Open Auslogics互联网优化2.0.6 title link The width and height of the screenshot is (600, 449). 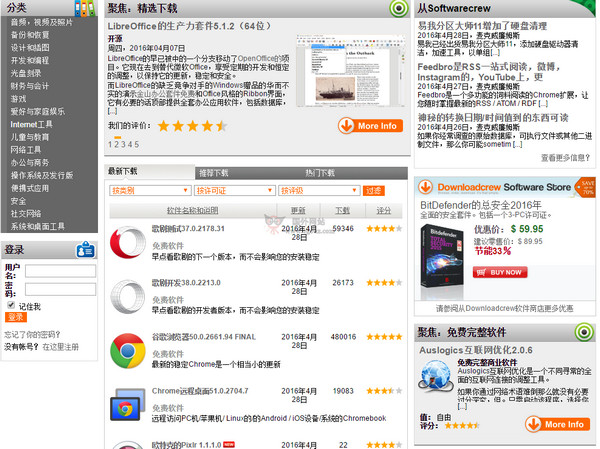[476, 350]
